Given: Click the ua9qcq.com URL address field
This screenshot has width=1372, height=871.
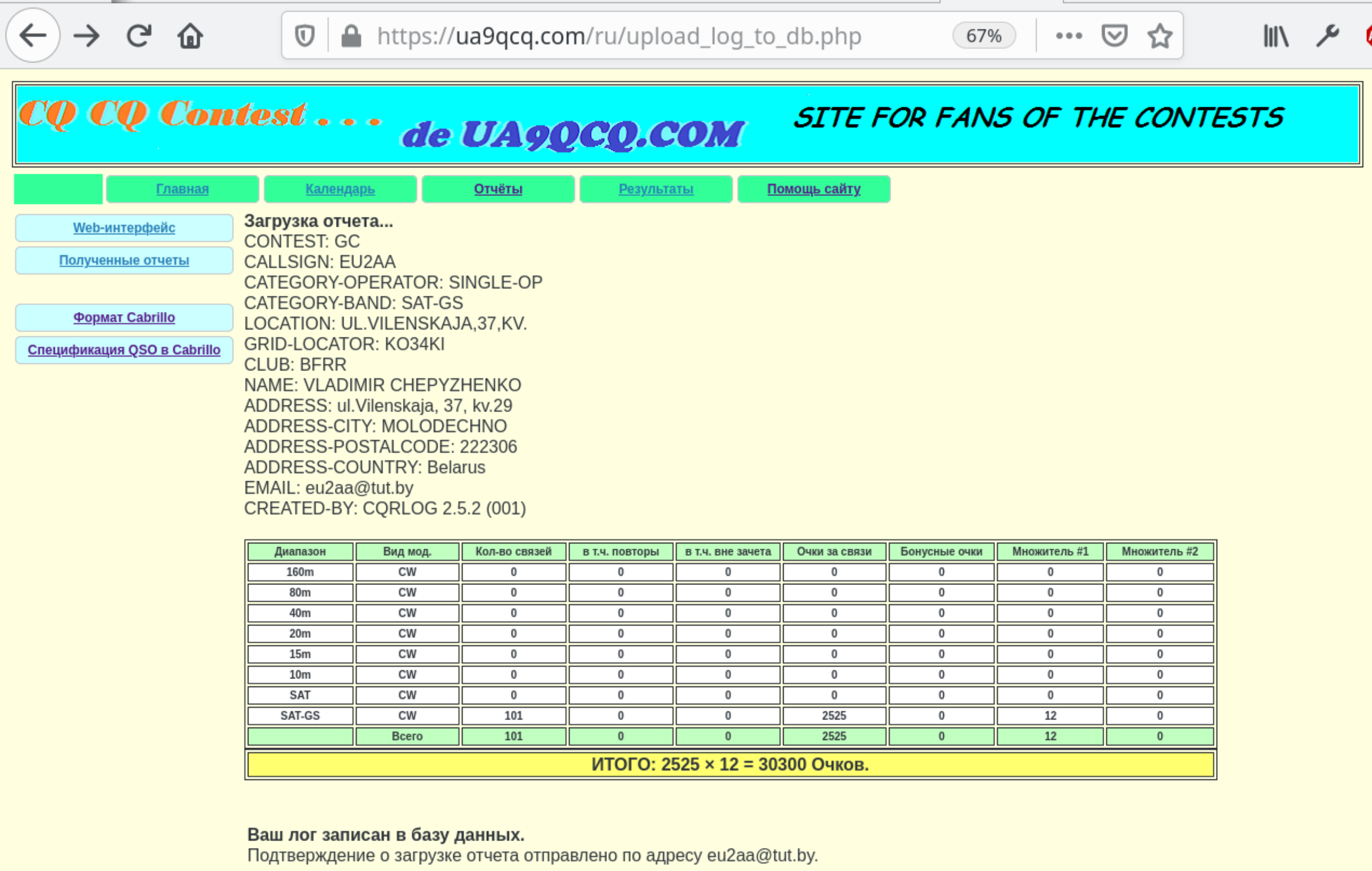Looking at the screenshot, I should pos(618,36).
